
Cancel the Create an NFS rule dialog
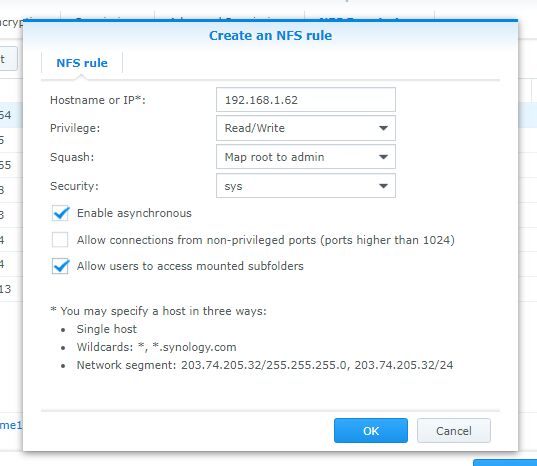click(x=454, y=431)
